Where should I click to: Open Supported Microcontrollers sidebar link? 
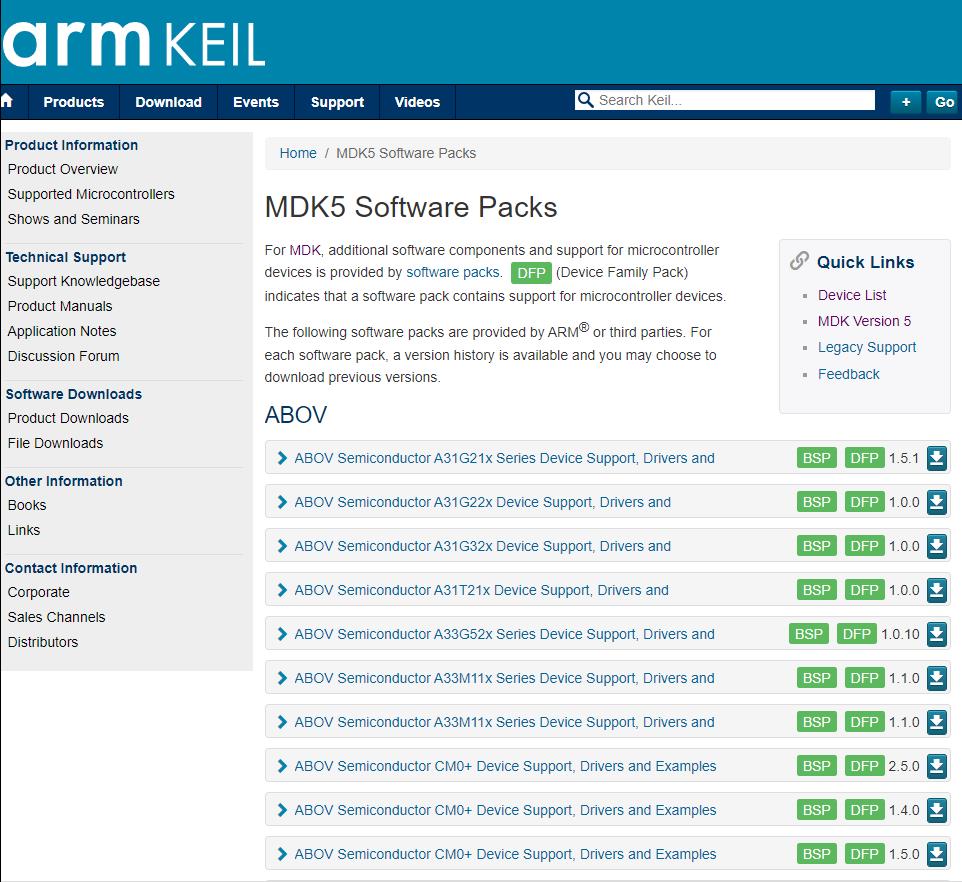(x=91, y=194)
